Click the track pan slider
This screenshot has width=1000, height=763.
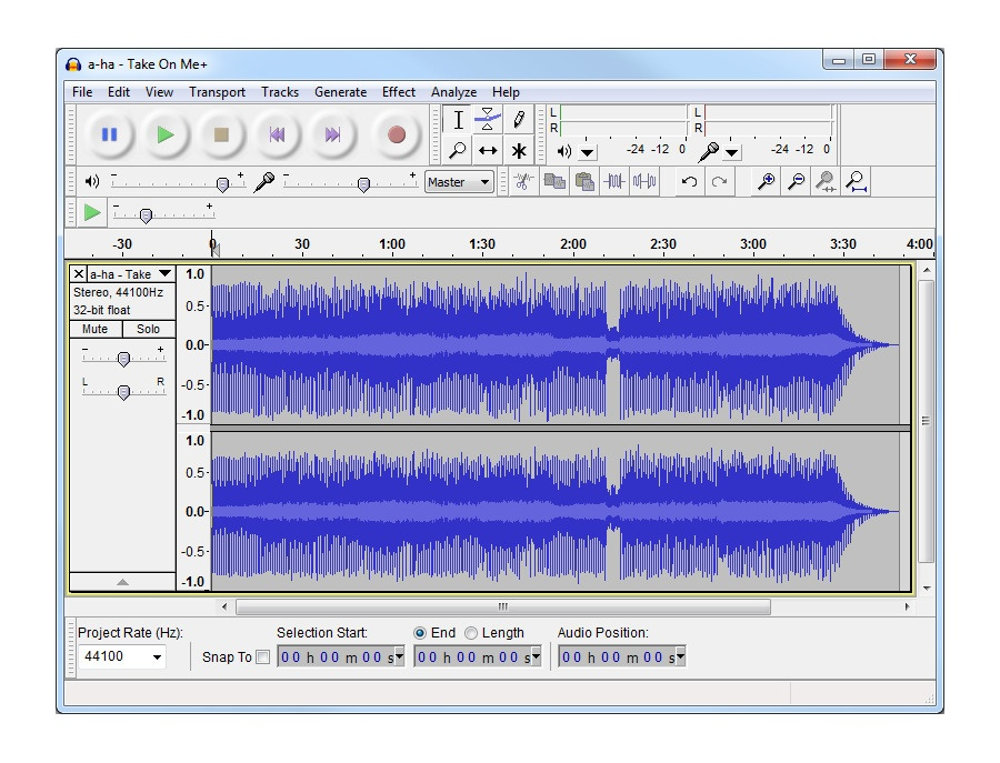click(123, 392)
